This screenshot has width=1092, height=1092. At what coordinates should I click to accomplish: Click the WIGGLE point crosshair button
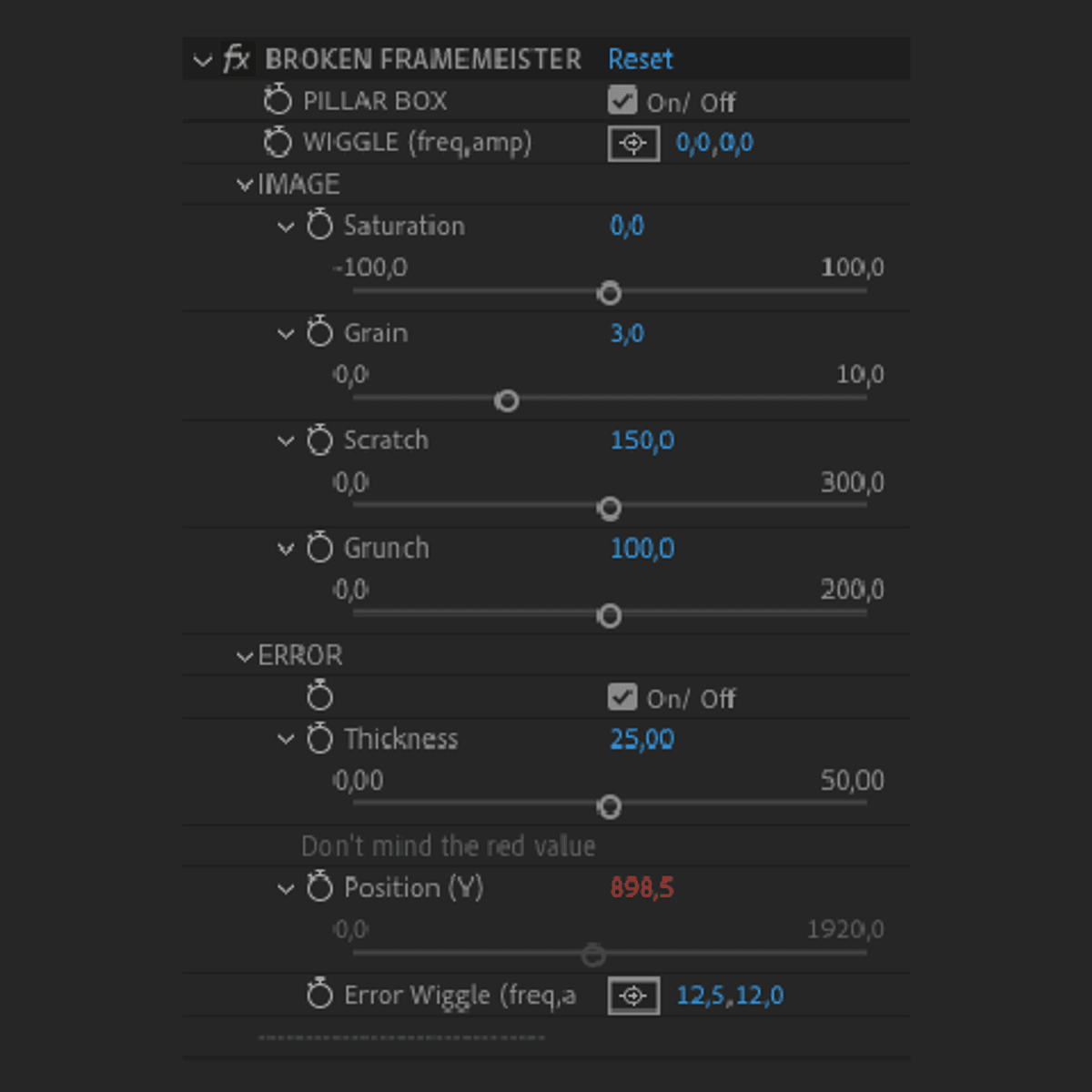(633, 143)
